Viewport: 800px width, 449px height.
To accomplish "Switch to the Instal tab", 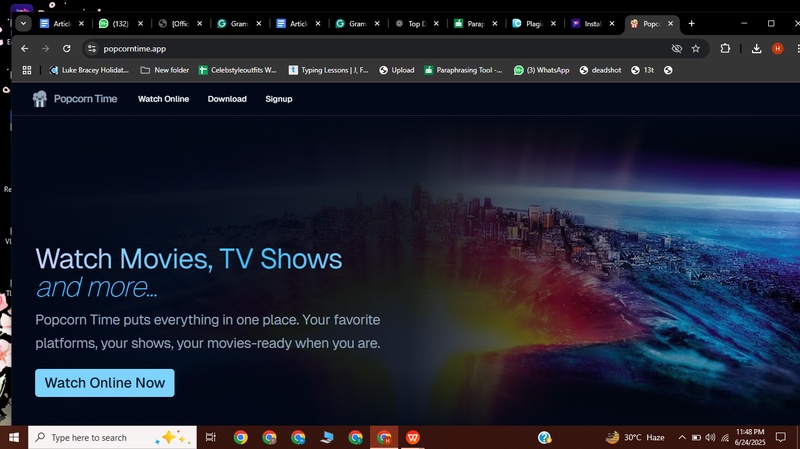I will pyautogui.click(x=593, y=23).
